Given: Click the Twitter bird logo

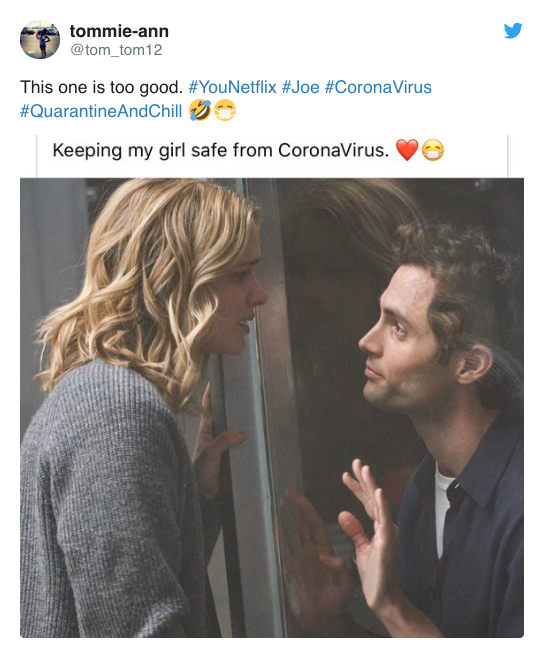Looking at the screenshot, I should (x=513, y=30).
